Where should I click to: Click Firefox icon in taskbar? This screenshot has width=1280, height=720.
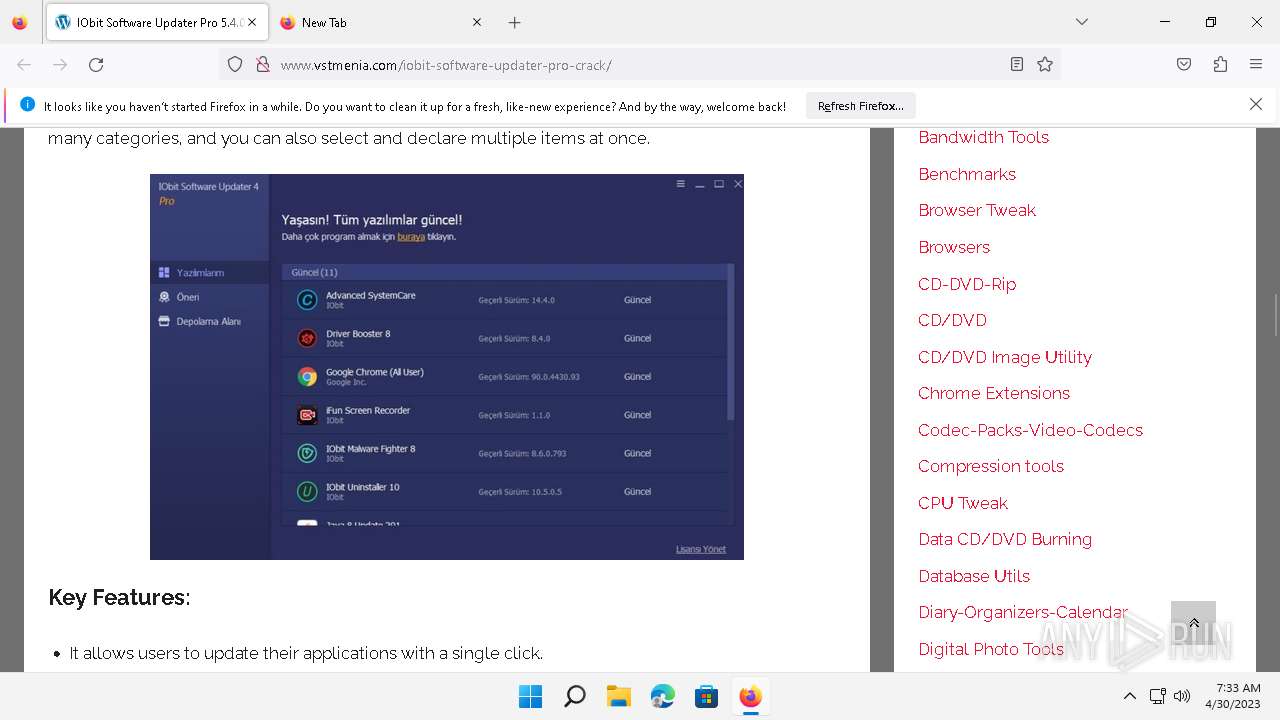(x=750, y=696)
